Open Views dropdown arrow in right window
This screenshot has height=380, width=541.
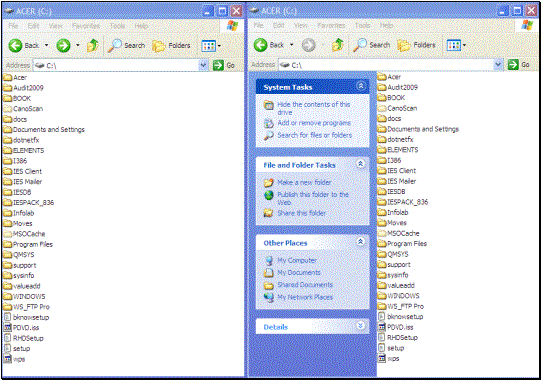click(464, 45)
